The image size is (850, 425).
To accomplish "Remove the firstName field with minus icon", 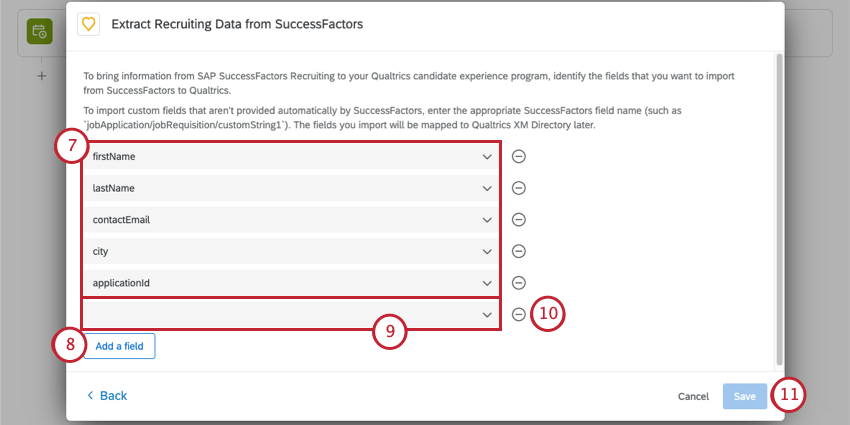I will [x=519, y=157].
